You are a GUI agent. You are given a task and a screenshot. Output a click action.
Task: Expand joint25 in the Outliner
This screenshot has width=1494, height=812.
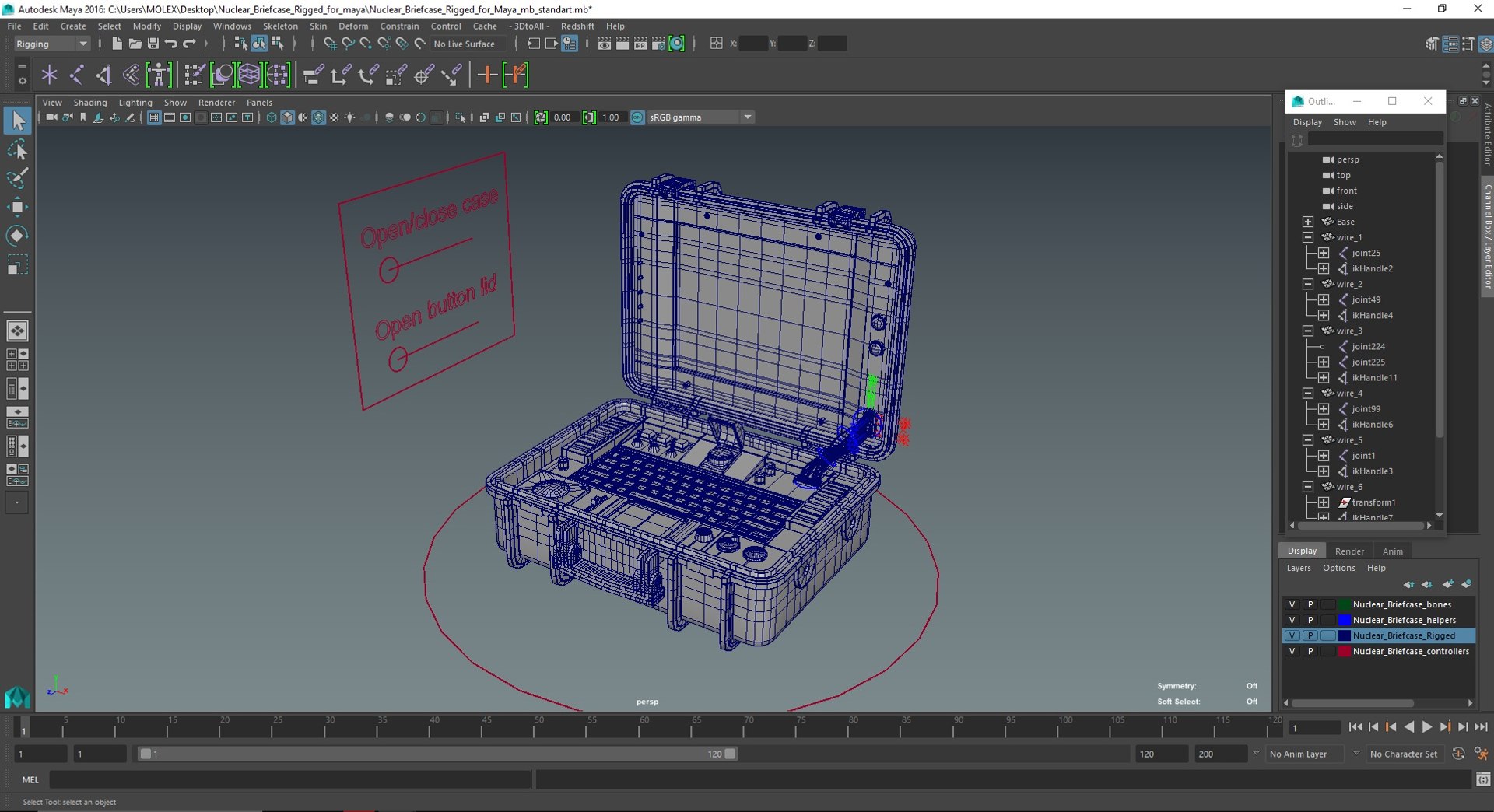[1324, 253]
